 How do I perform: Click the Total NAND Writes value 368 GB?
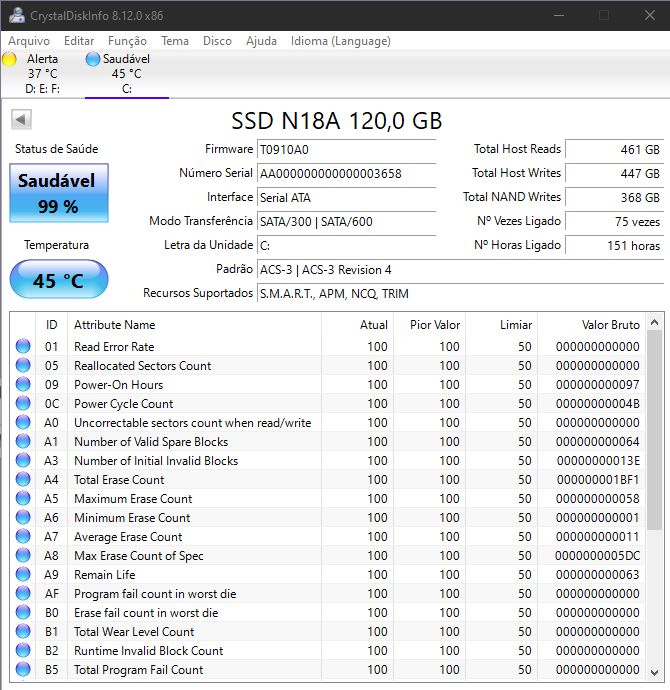pyautogui.click(x=615, y=198)
